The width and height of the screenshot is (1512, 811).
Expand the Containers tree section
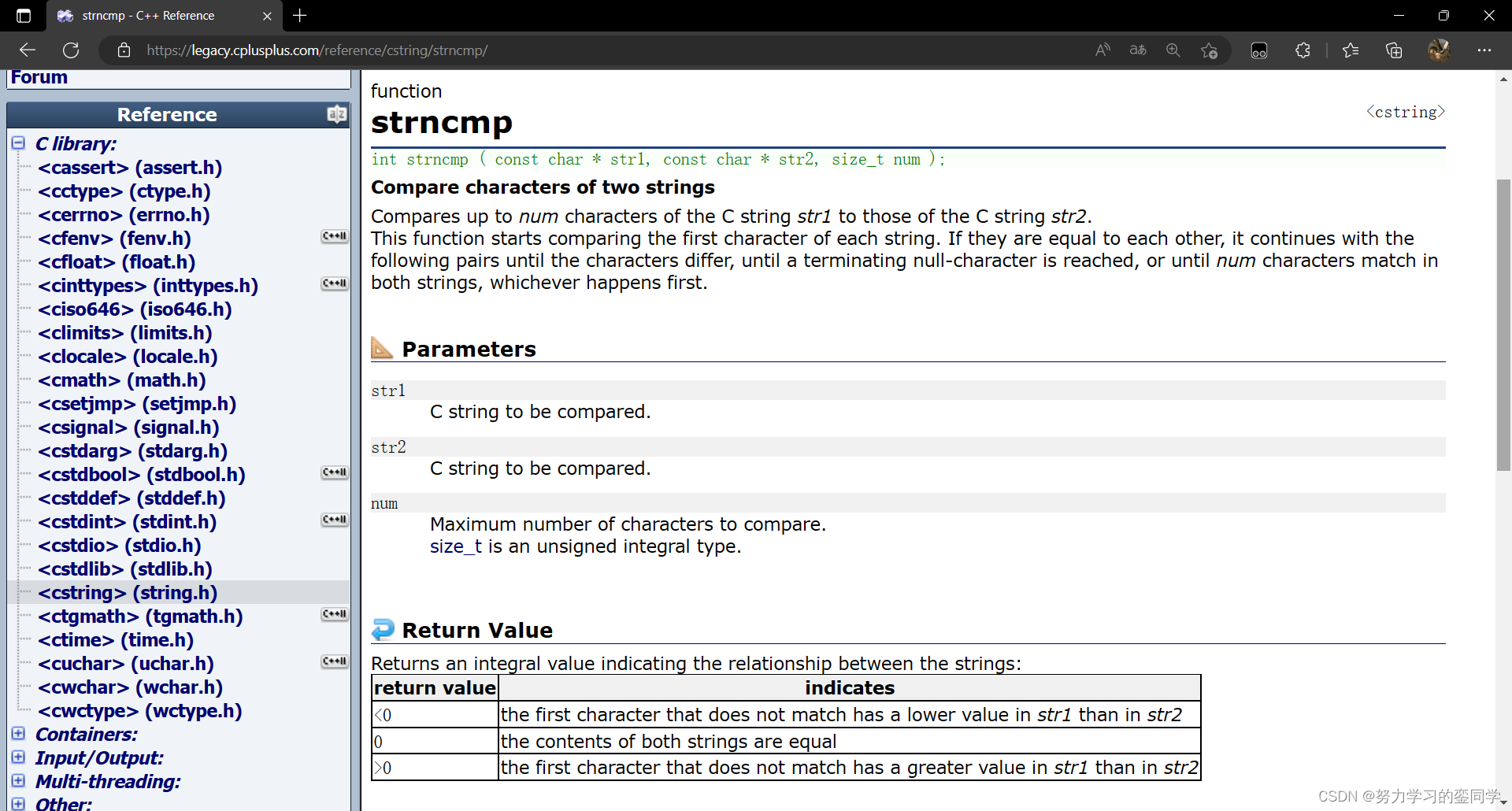(x=18, y=734)
